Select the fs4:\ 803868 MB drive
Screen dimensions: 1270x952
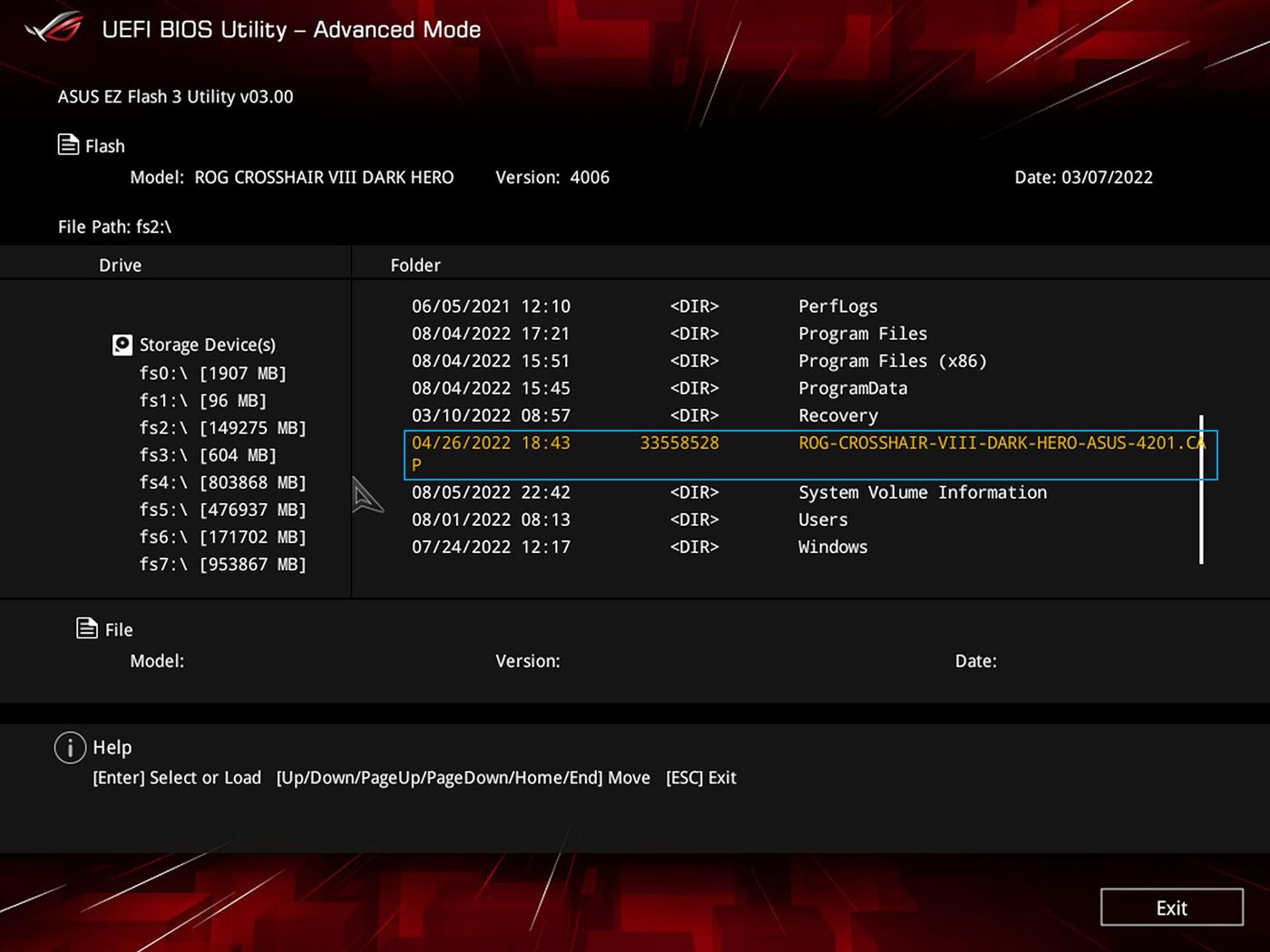[222, 482]
